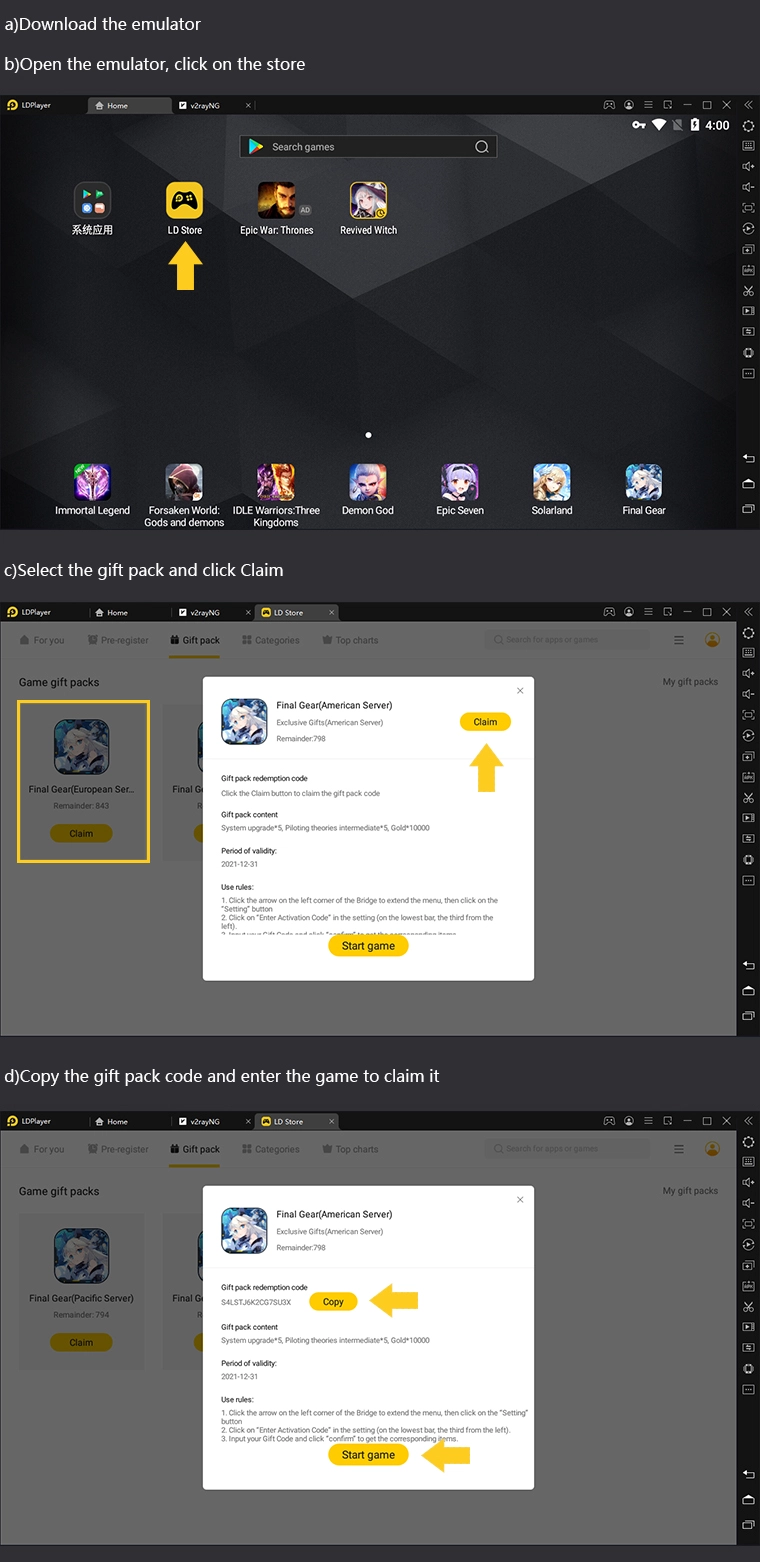This screenshot has width=760, height=1562.
Task: Select Gift pack tab in step c store
Action: tap(194, 640)
